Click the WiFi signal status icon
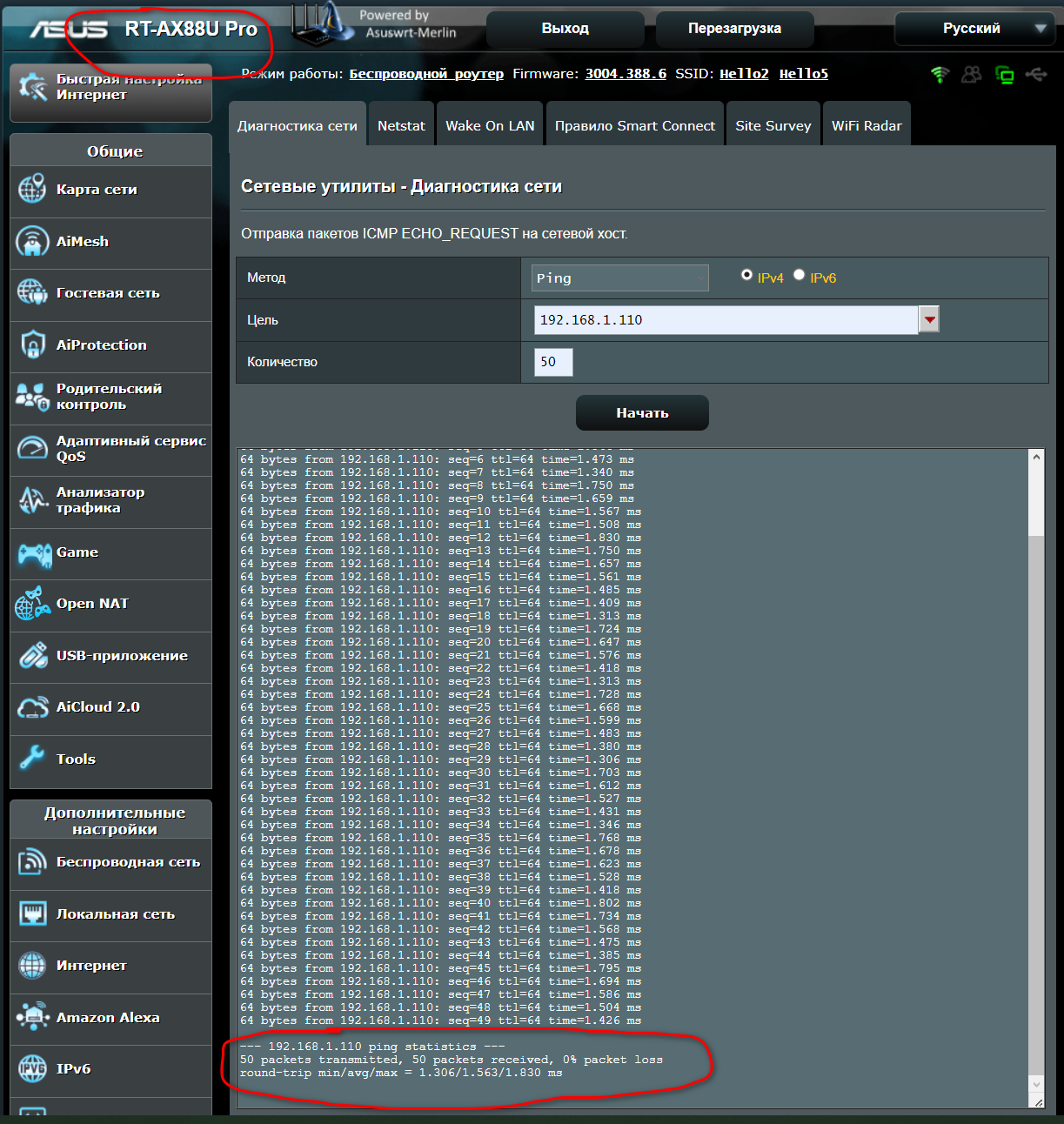Screen dimensions: 1064x1124 click(x=940, y=75)
